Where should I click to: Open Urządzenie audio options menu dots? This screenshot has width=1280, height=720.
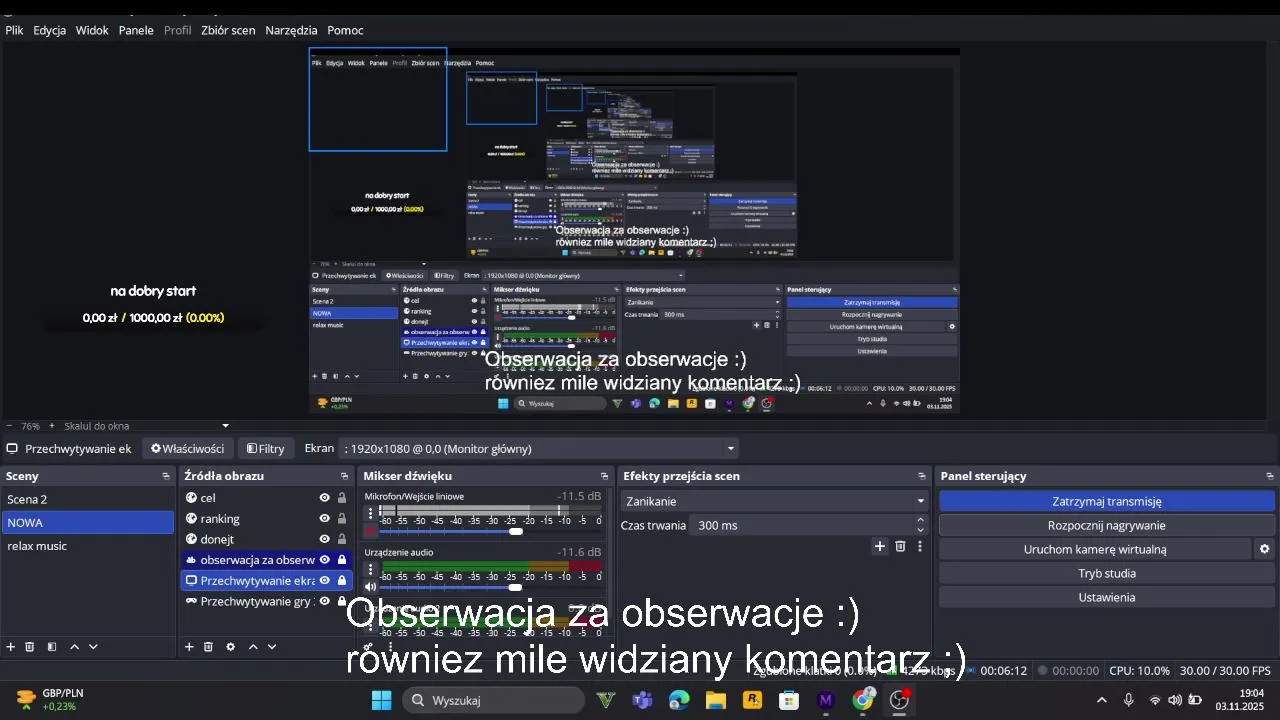click(371, 570)
